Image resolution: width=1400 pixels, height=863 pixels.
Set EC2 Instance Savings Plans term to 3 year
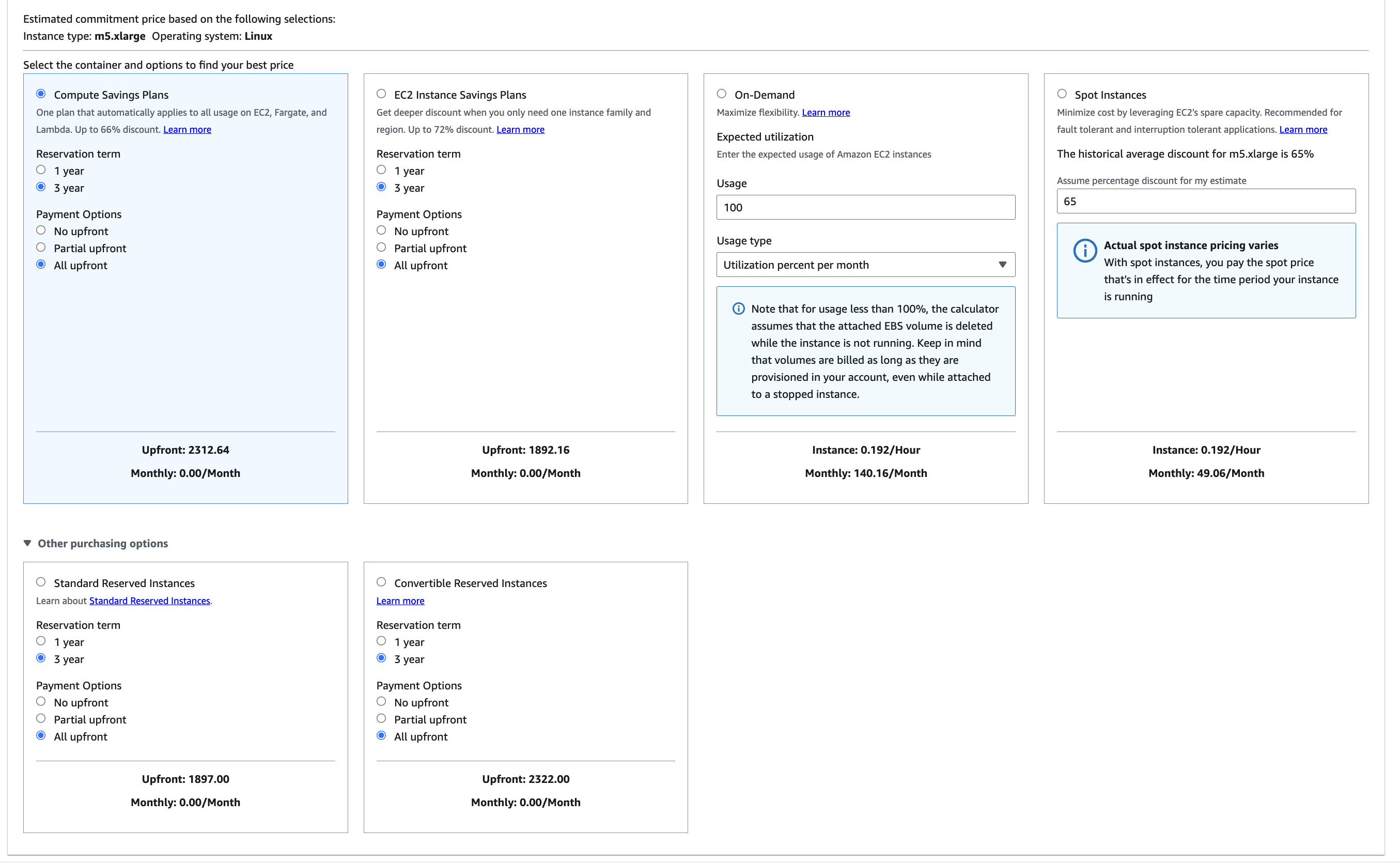pos(381,187)
